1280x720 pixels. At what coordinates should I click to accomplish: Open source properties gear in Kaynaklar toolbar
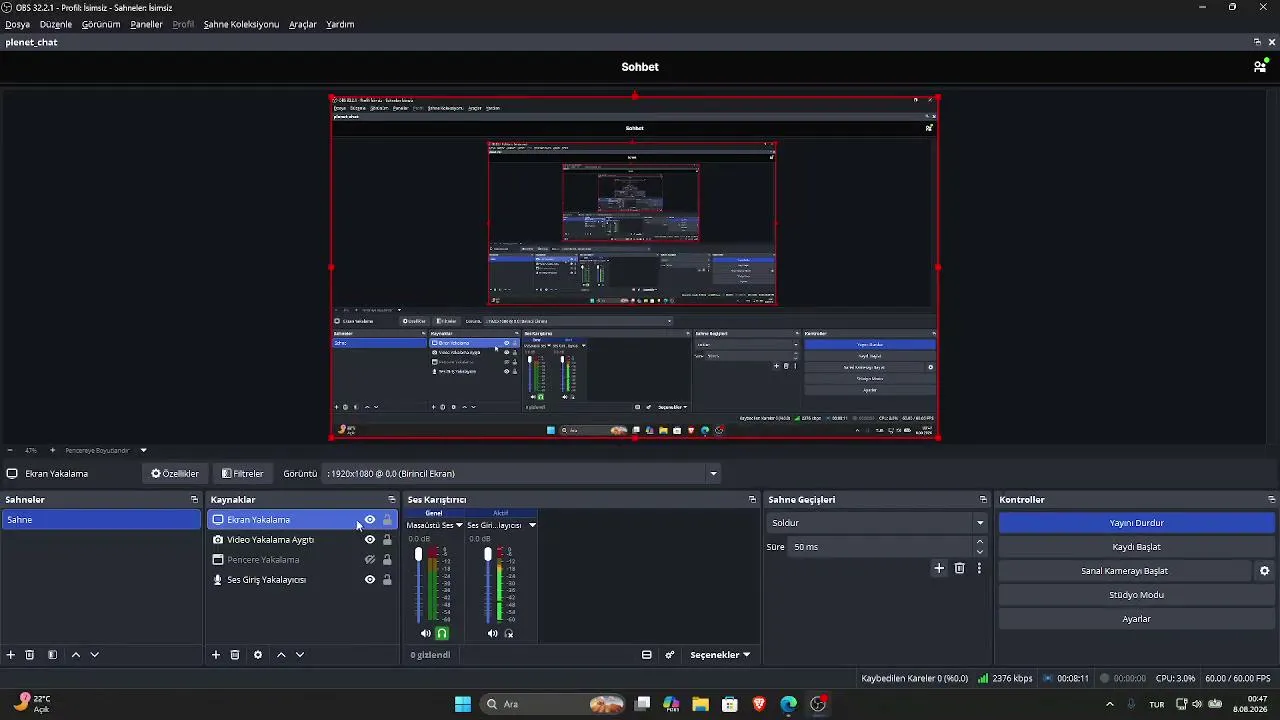[x=258, y=655]
